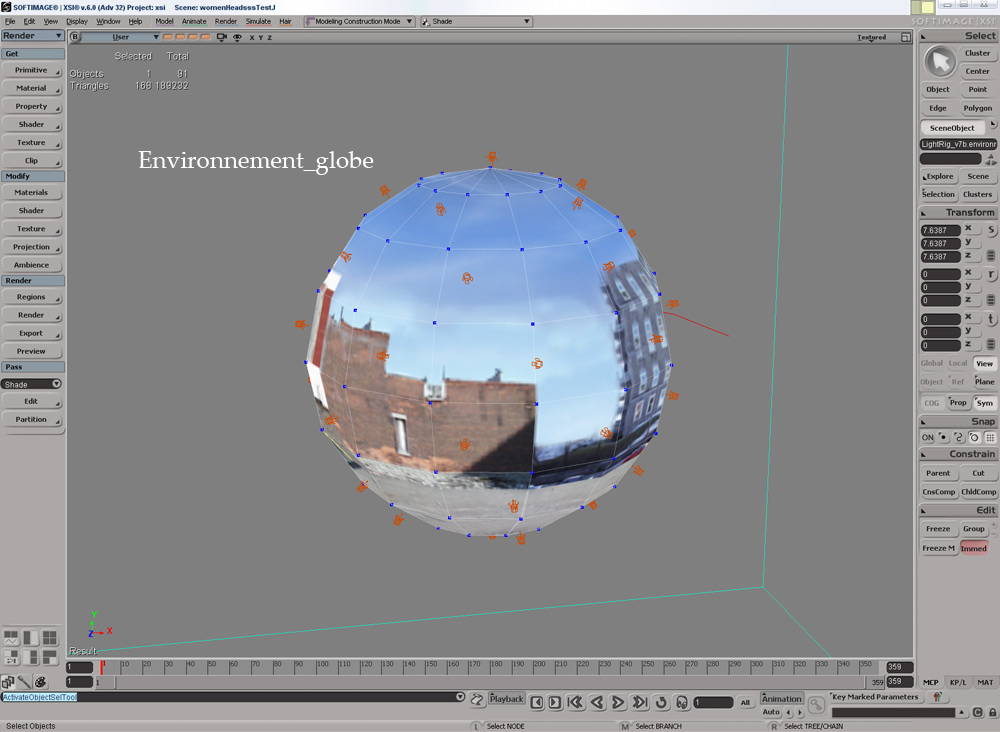The image size is (1000, 732).
Task: Click the lock icon at bottom right
Action: 993,712
